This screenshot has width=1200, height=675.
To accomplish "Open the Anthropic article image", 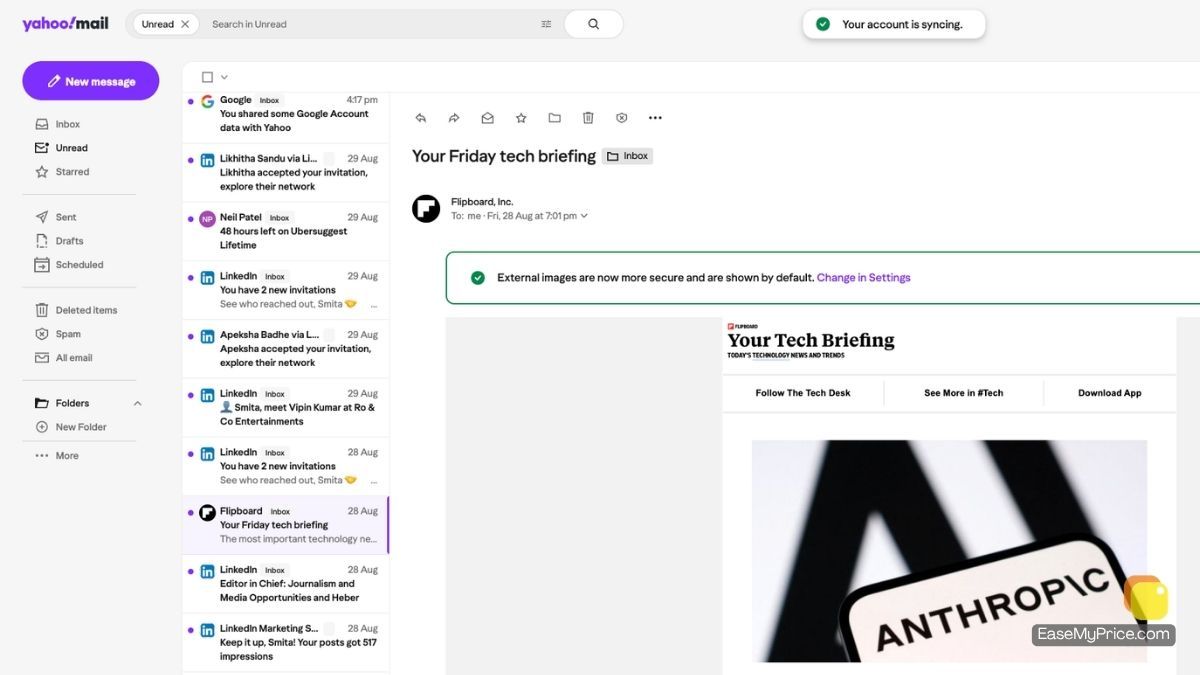I will 949,550.
